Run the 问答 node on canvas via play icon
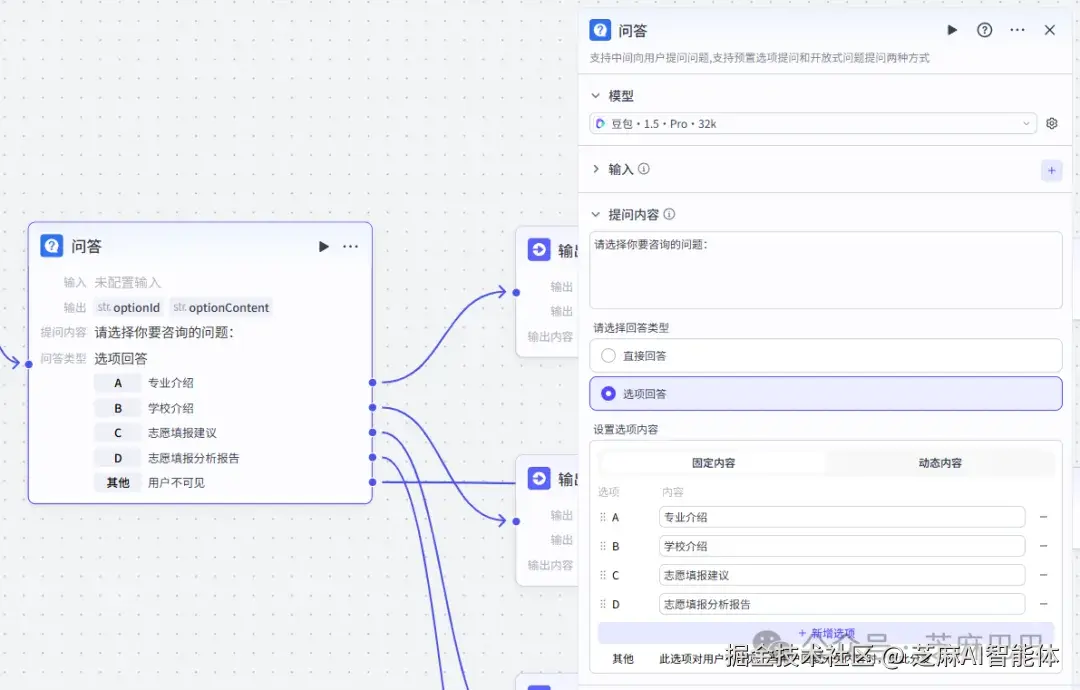This screenshot has height=690, width=1080. tap(324, 247)
